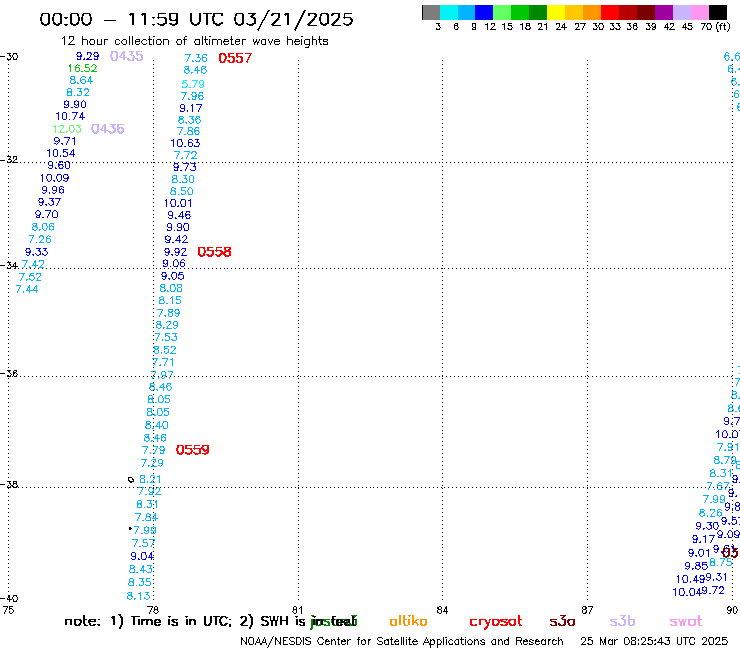Viewport: 740px width, 650px height.
Task: Click the timestamp '25 Mar 08:25:43 UTC 2025'
Action: [654, 642]
